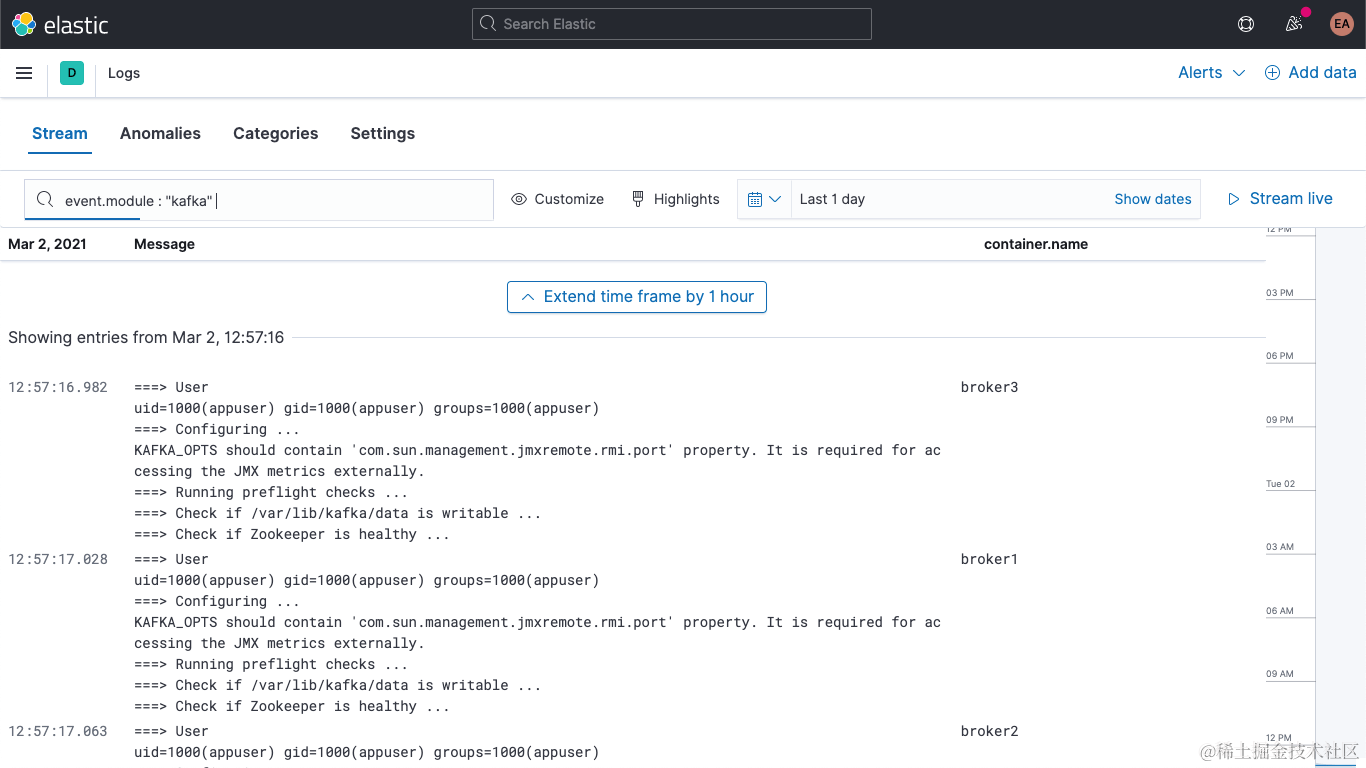This screenshot has width=1366, height=768.
Task: Jump to 09 AM on the minimap
Action: 1280,674
